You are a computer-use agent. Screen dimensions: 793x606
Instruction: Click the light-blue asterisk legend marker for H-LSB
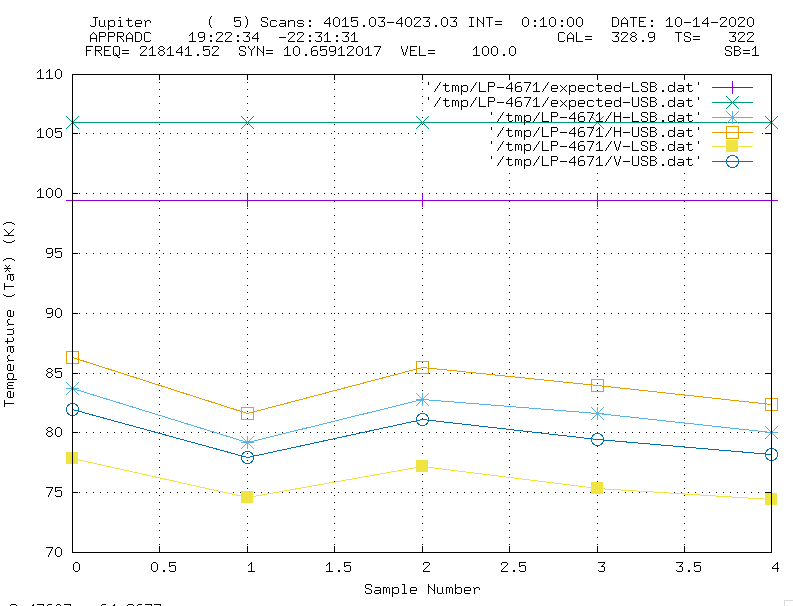[732, 117]
